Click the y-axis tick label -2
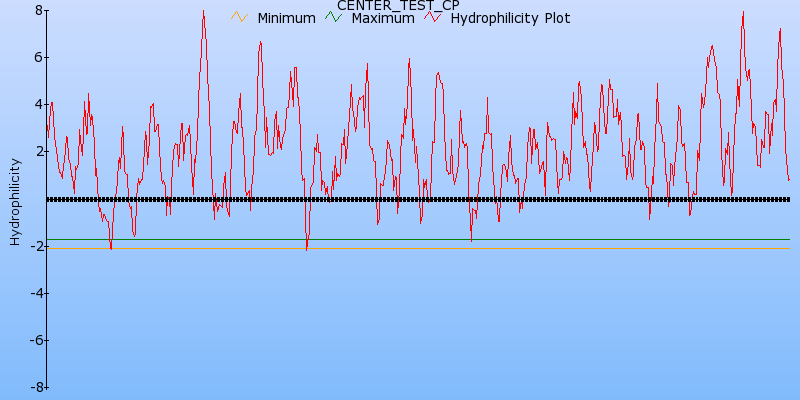The height and width of the screenshot is (400, 800). tap(35, 246)
